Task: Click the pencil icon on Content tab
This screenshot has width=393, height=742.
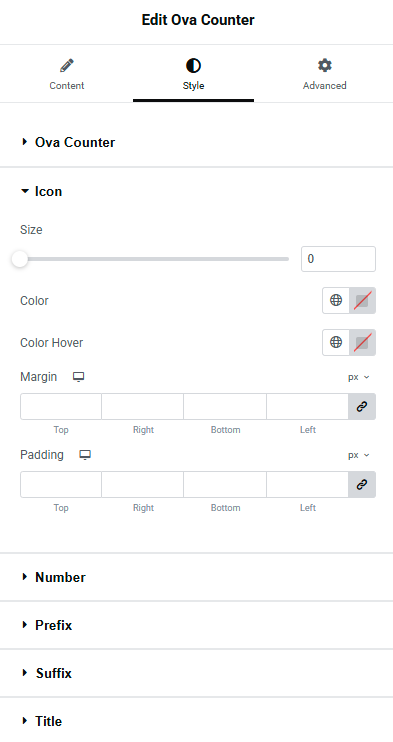Action: coord(67,65)
